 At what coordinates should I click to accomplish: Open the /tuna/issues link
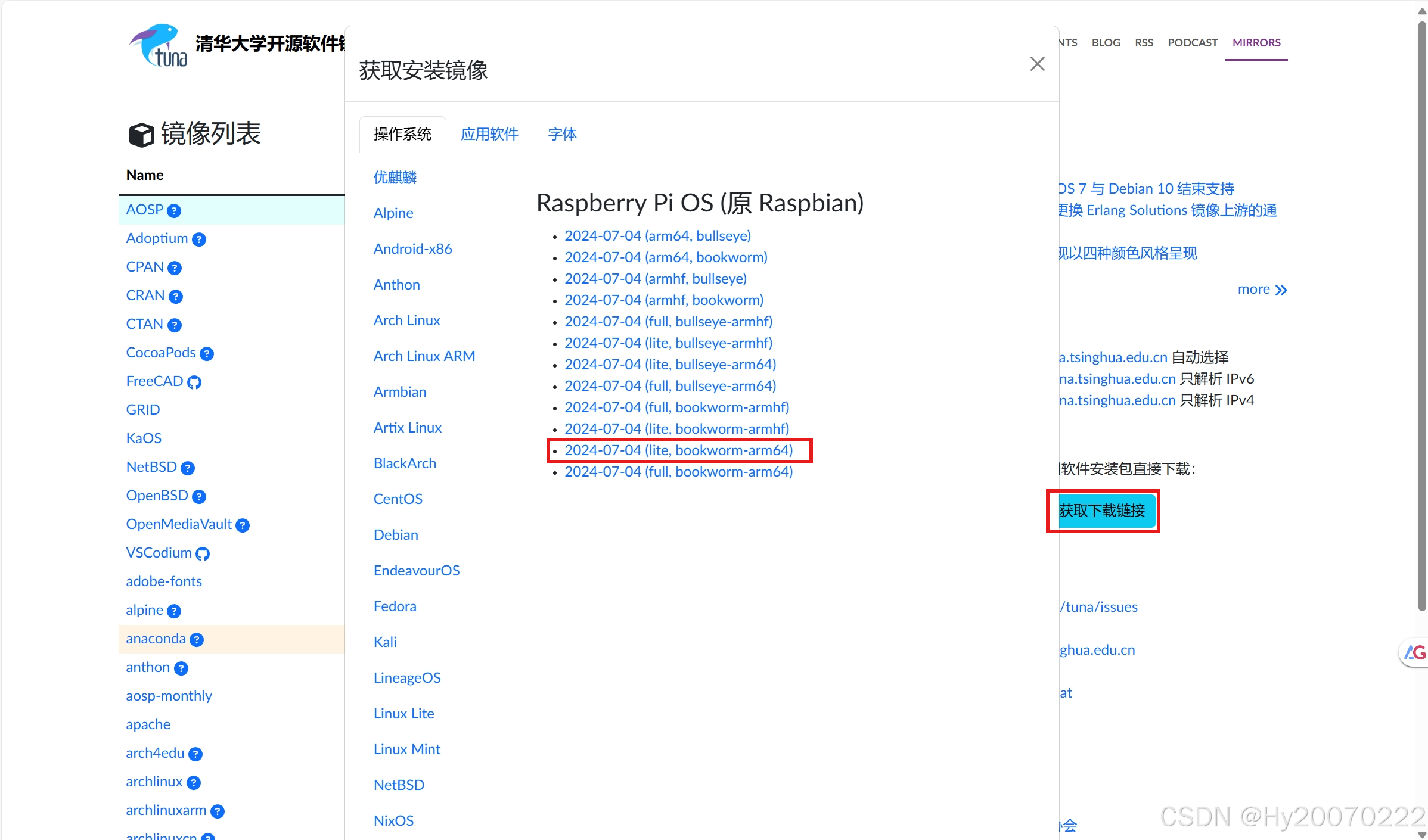point(1099,607)
